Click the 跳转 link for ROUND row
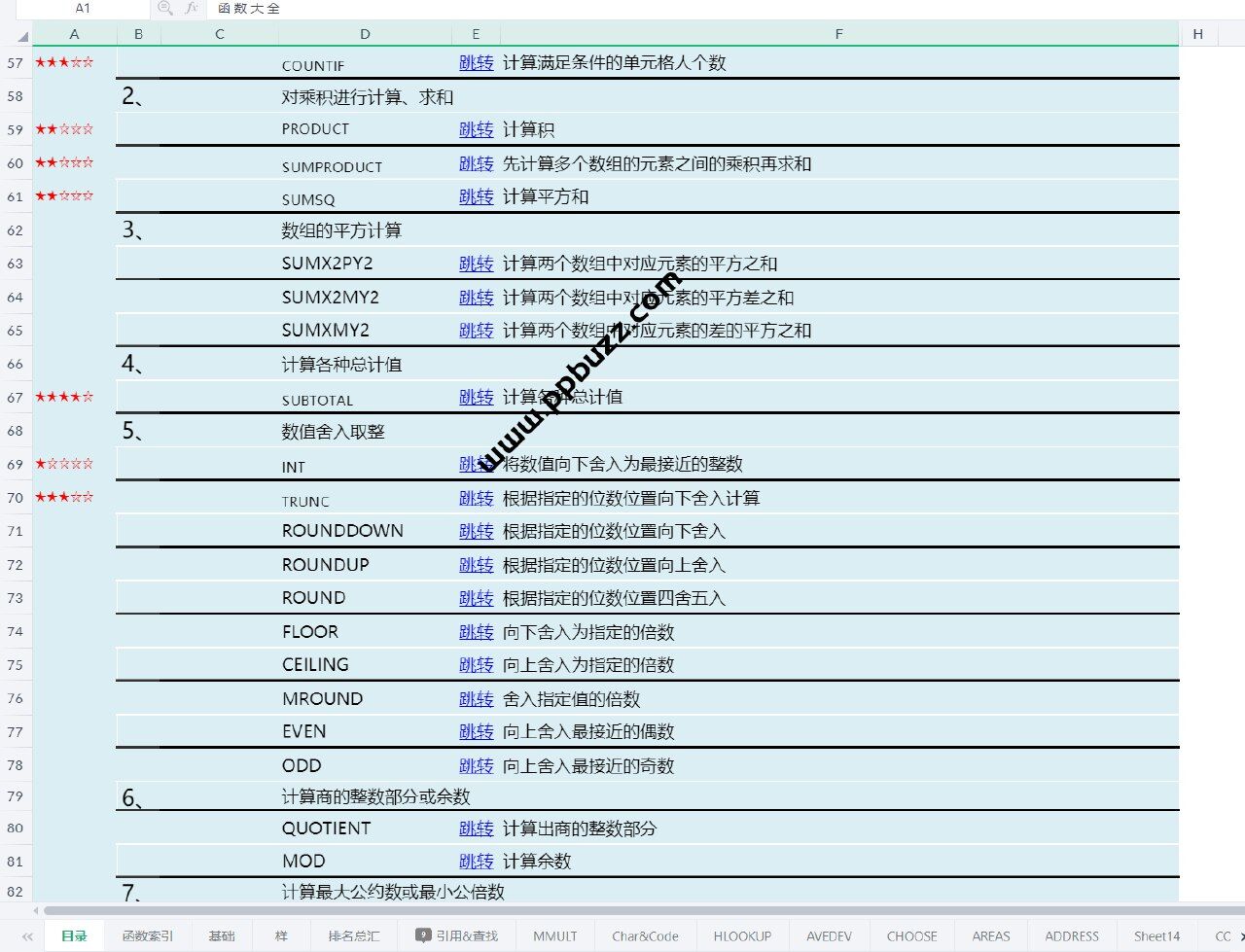The image size is (1245, 952). click(477, 598)
